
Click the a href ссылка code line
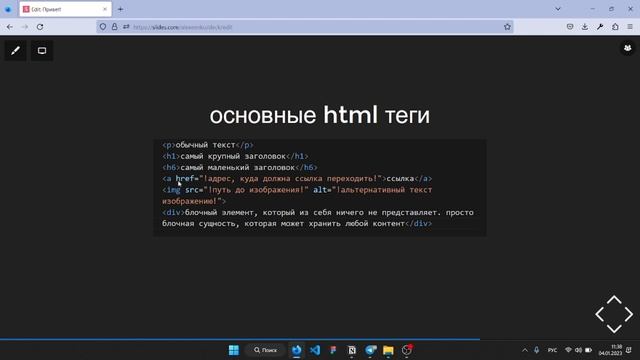point(297,179)
